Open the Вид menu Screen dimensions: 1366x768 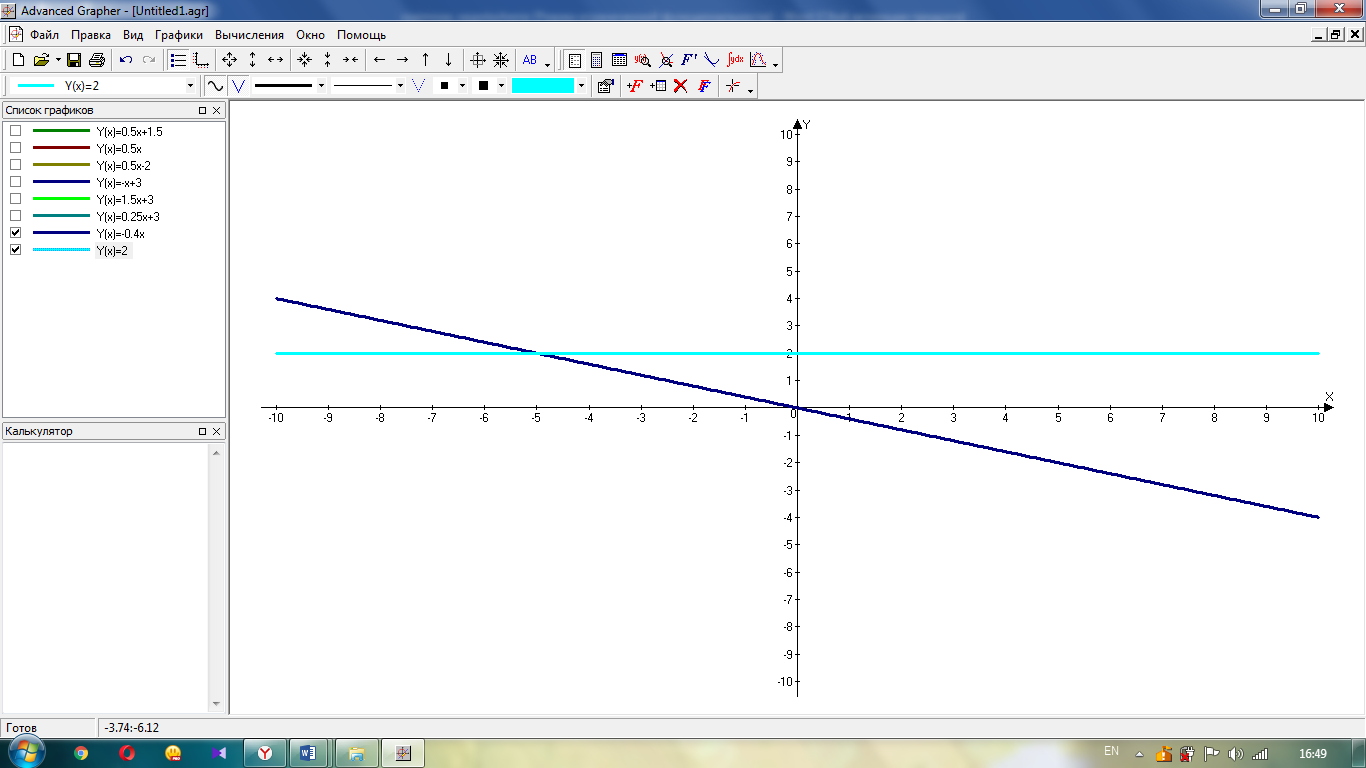click(x=133, y=35)
